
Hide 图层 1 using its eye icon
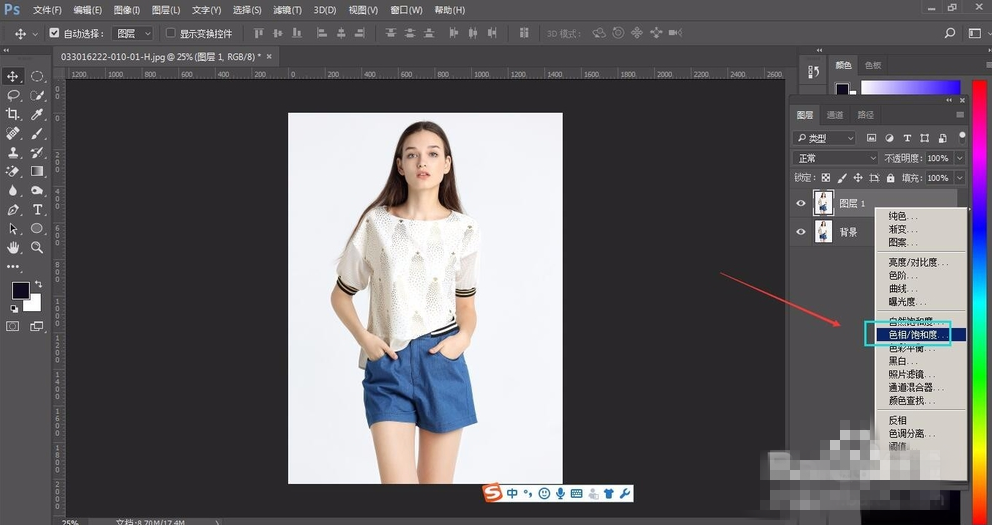click(800, 203)
